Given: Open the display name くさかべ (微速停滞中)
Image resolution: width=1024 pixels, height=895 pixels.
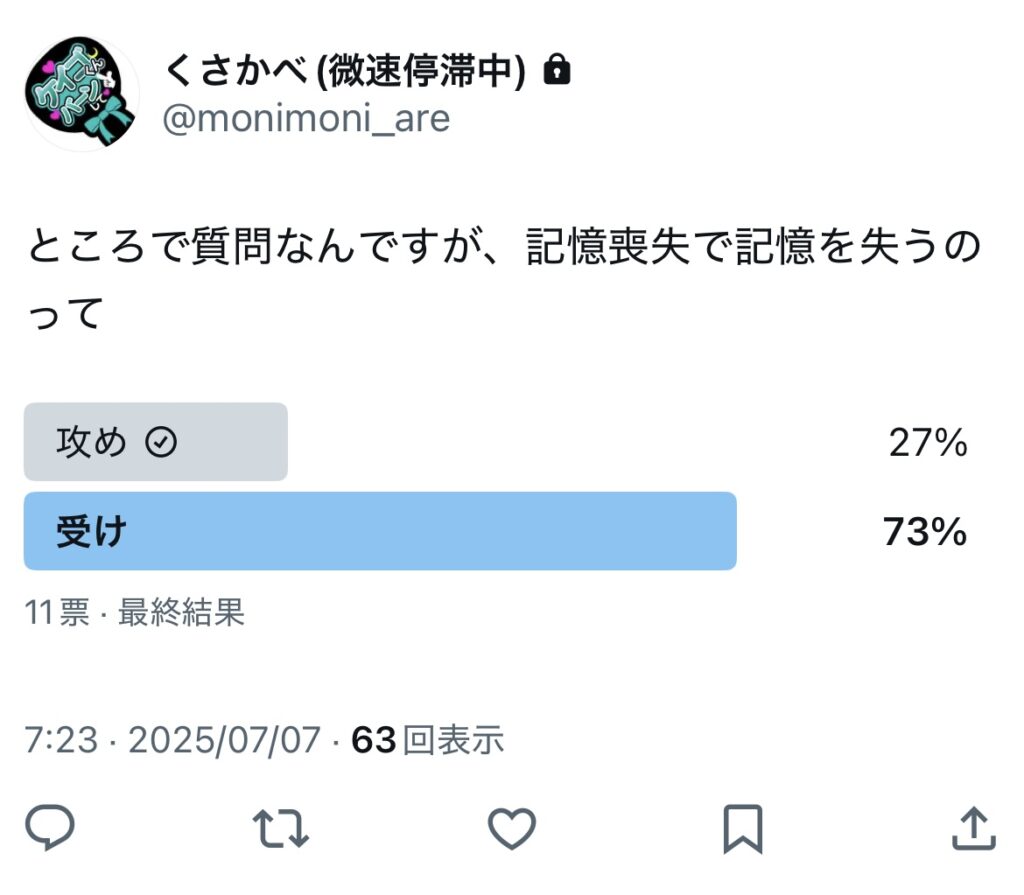Looking at the screenshot, I should pos(345,70).
